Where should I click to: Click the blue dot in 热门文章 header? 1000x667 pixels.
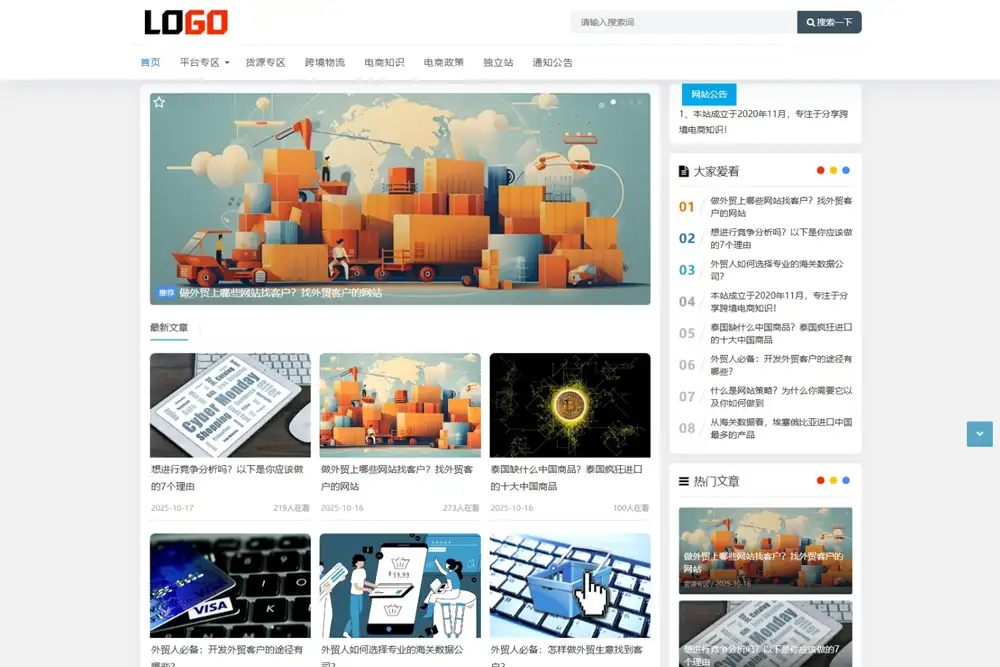[846, 481]
